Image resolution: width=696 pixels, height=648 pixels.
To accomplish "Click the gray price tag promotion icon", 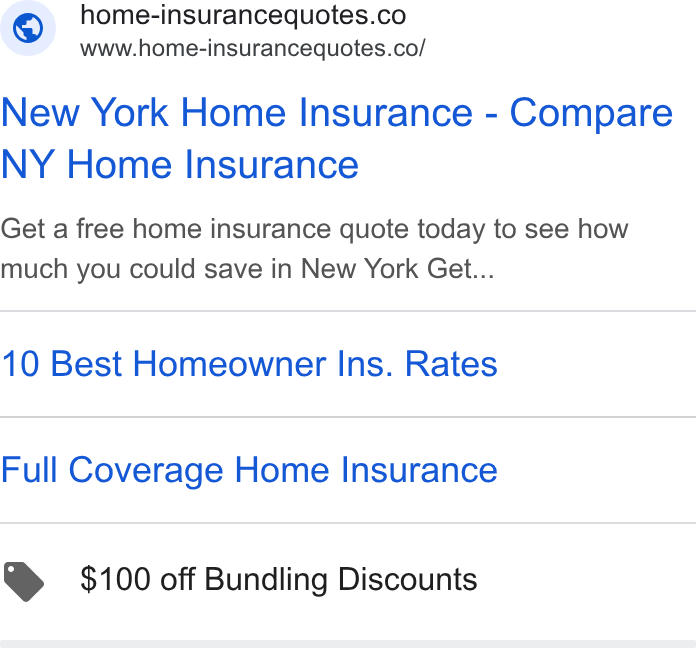I will pos(24,581).
